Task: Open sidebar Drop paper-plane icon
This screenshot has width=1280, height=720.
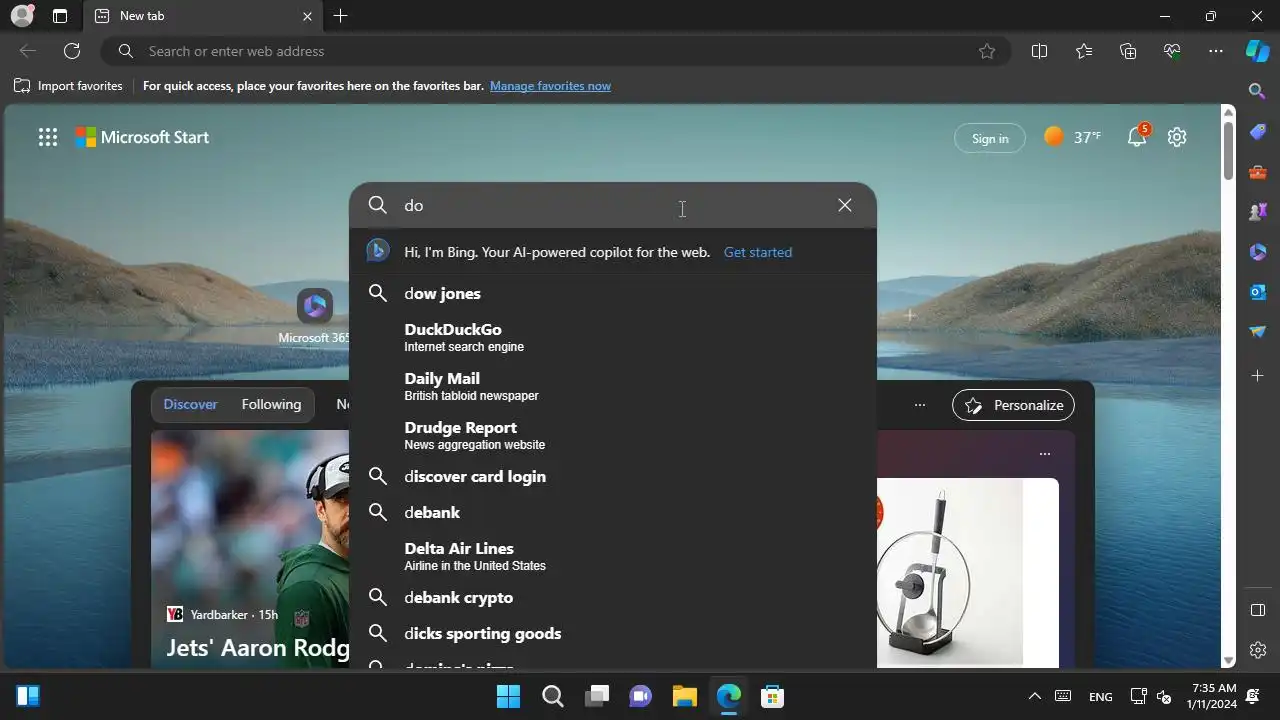Action: coord(1258,332)
